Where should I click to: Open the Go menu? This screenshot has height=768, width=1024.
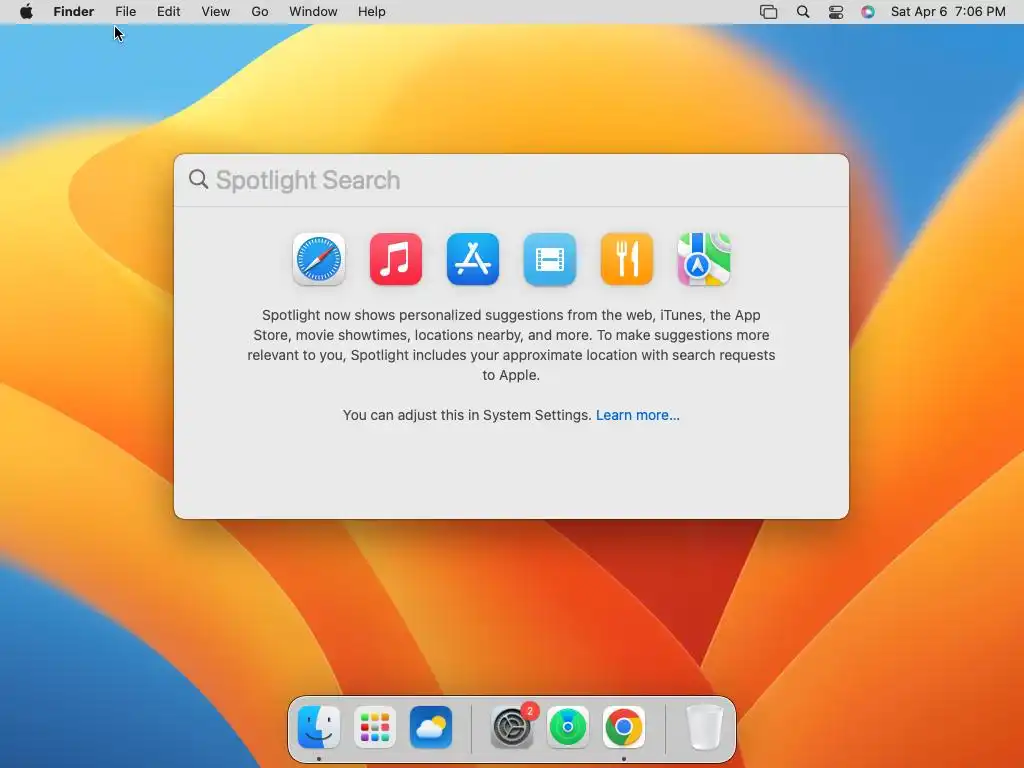point(260,12)
